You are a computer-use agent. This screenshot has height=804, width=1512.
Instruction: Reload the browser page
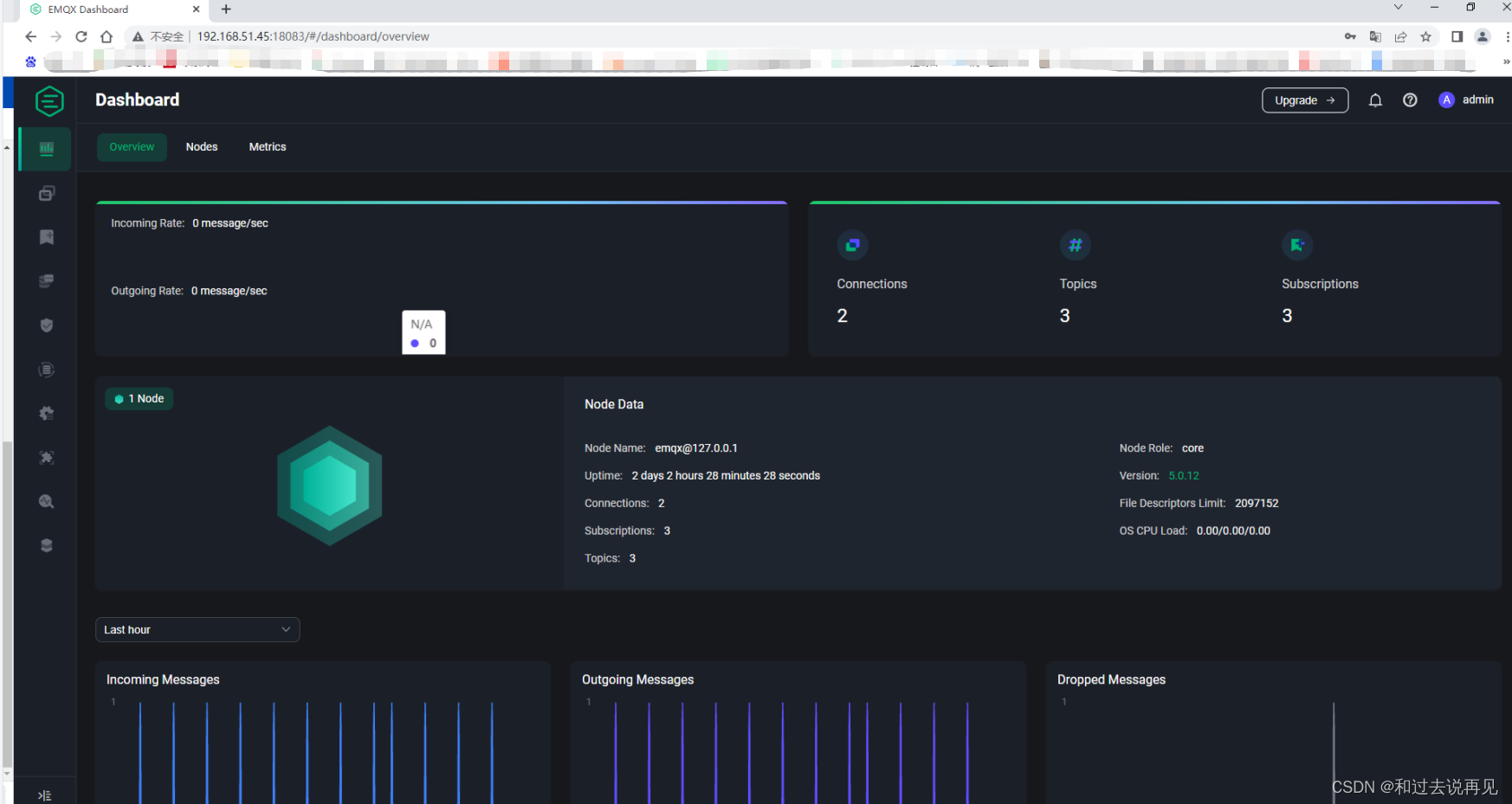click(81, 36)
